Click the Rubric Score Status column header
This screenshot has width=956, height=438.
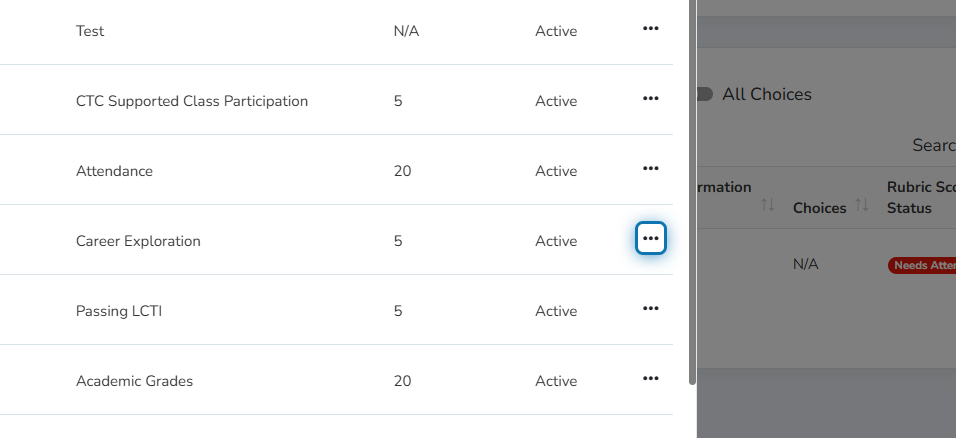(921, 198)
